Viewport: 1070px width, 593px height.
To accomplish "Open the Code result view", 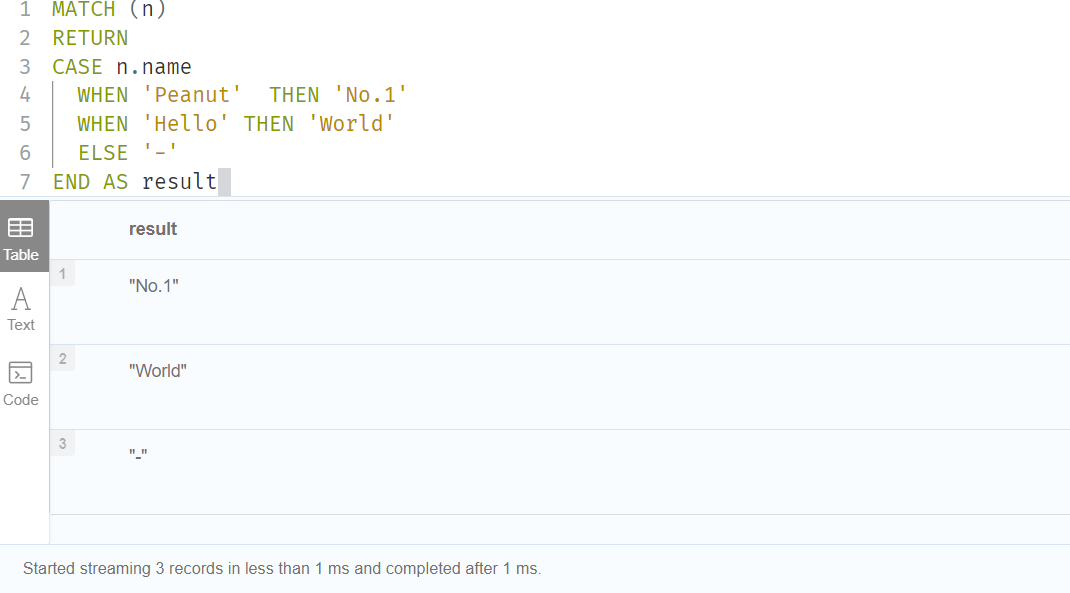I will [x=21, y=384].
